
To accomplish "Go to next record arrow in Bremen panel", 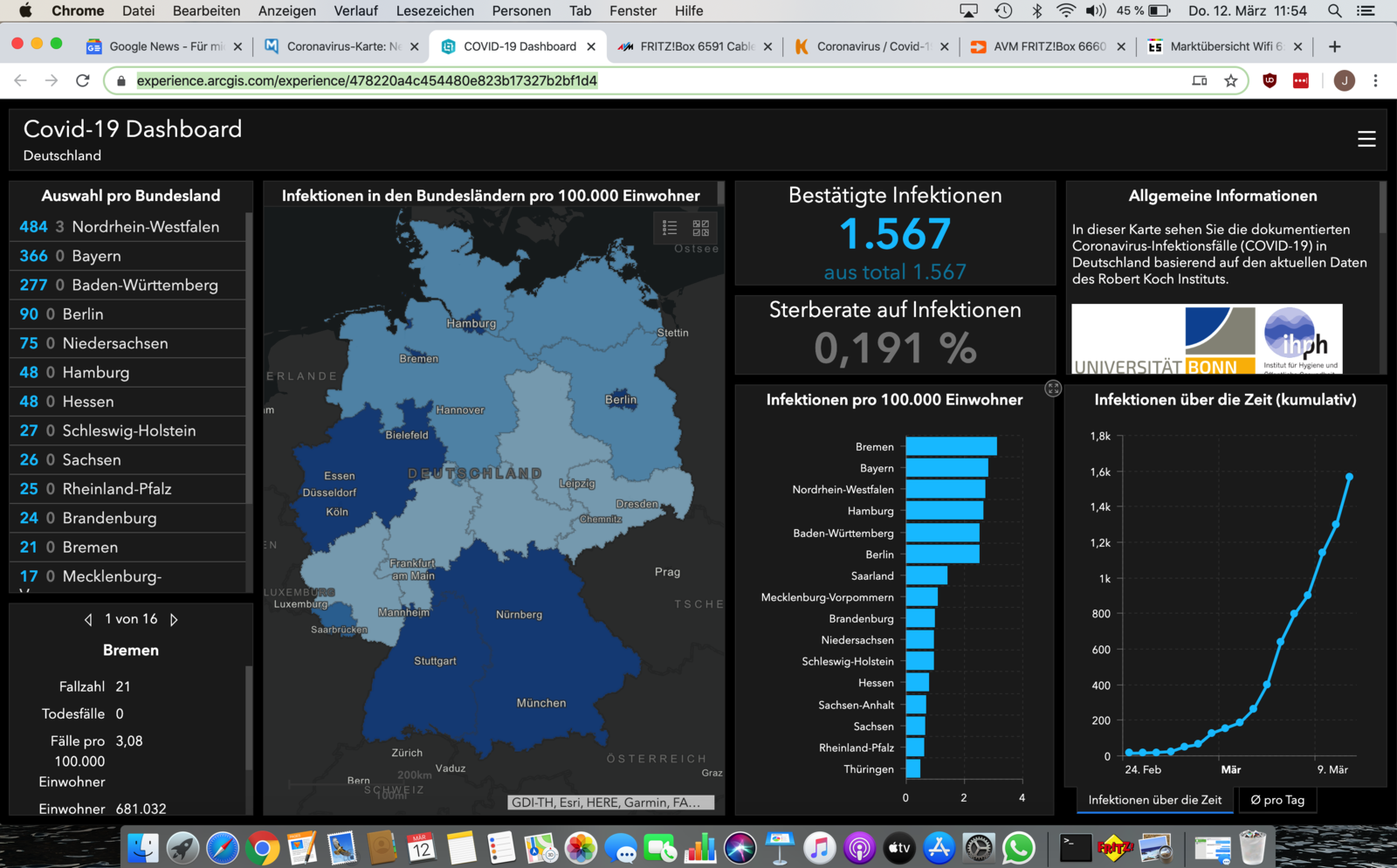I will point(174,619).
